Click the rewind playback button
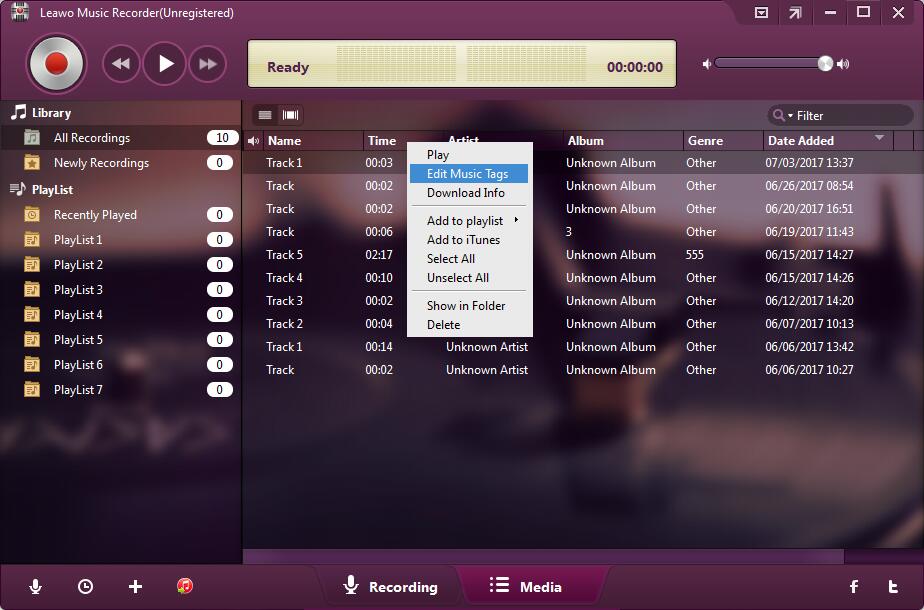The width and height of the screenshot is (924, 610). coord(121,65)
